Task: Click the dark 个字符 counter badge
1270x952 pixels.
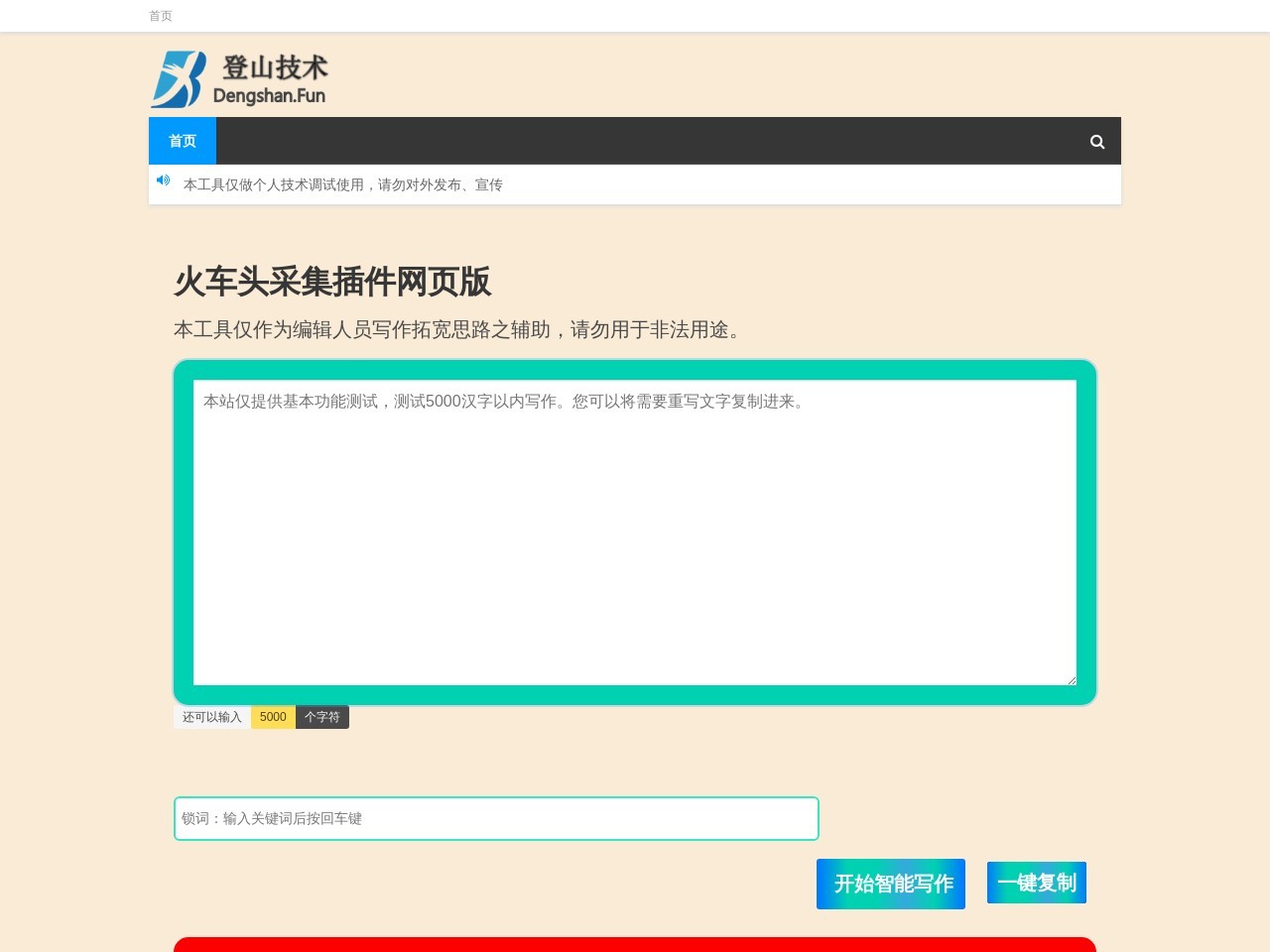Action: (322, 716)
